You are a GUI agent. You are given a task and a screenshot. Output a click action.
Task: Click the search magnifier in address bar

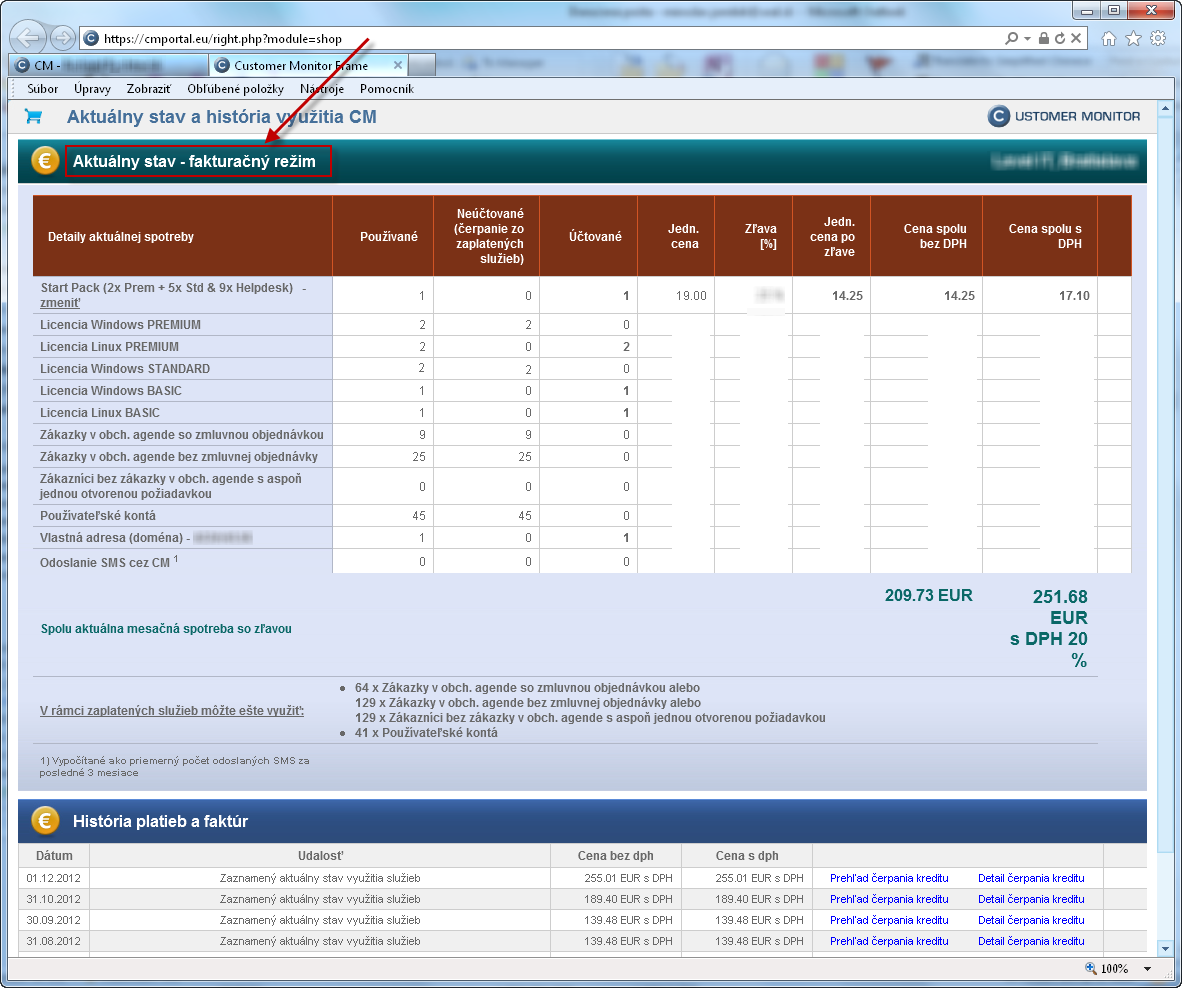point(1012,38)
